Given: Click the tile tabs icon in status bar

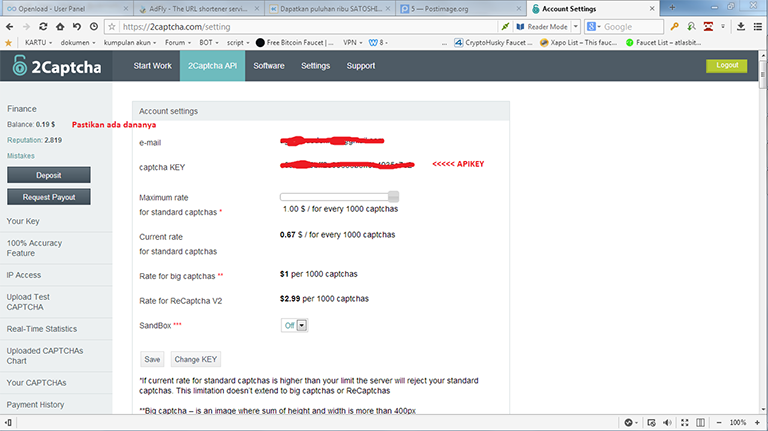Looking at the screenshot, I should [701, 422].
